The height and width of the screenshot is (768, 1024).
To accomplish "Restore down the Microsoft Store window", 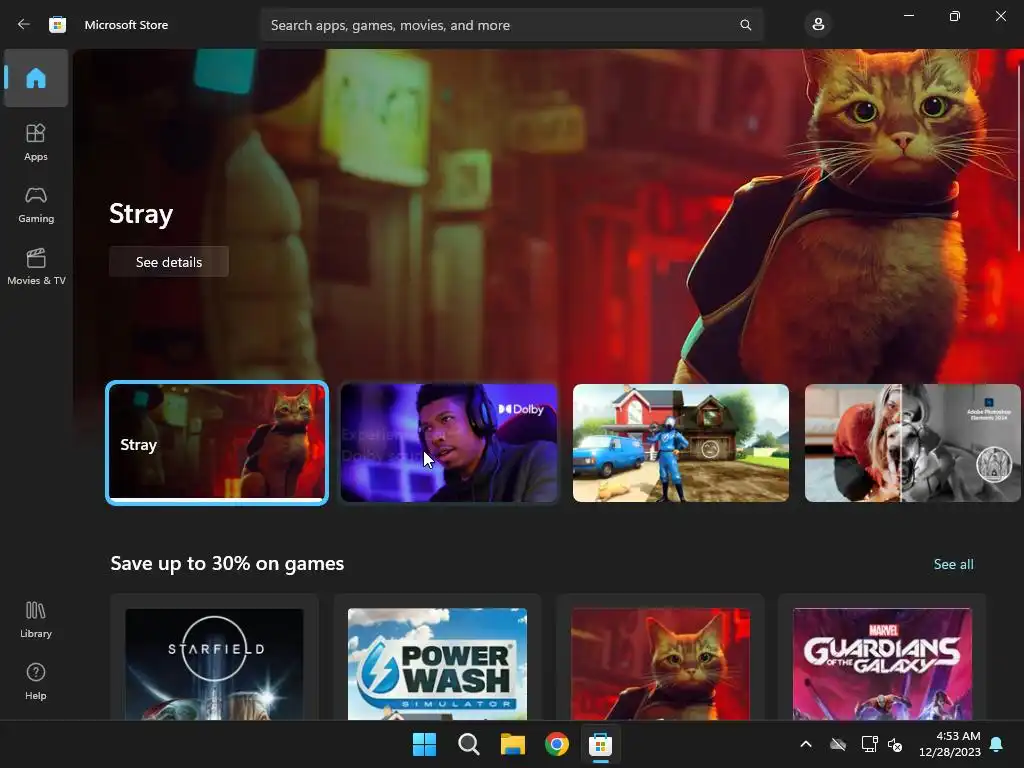I will point(954,16).
